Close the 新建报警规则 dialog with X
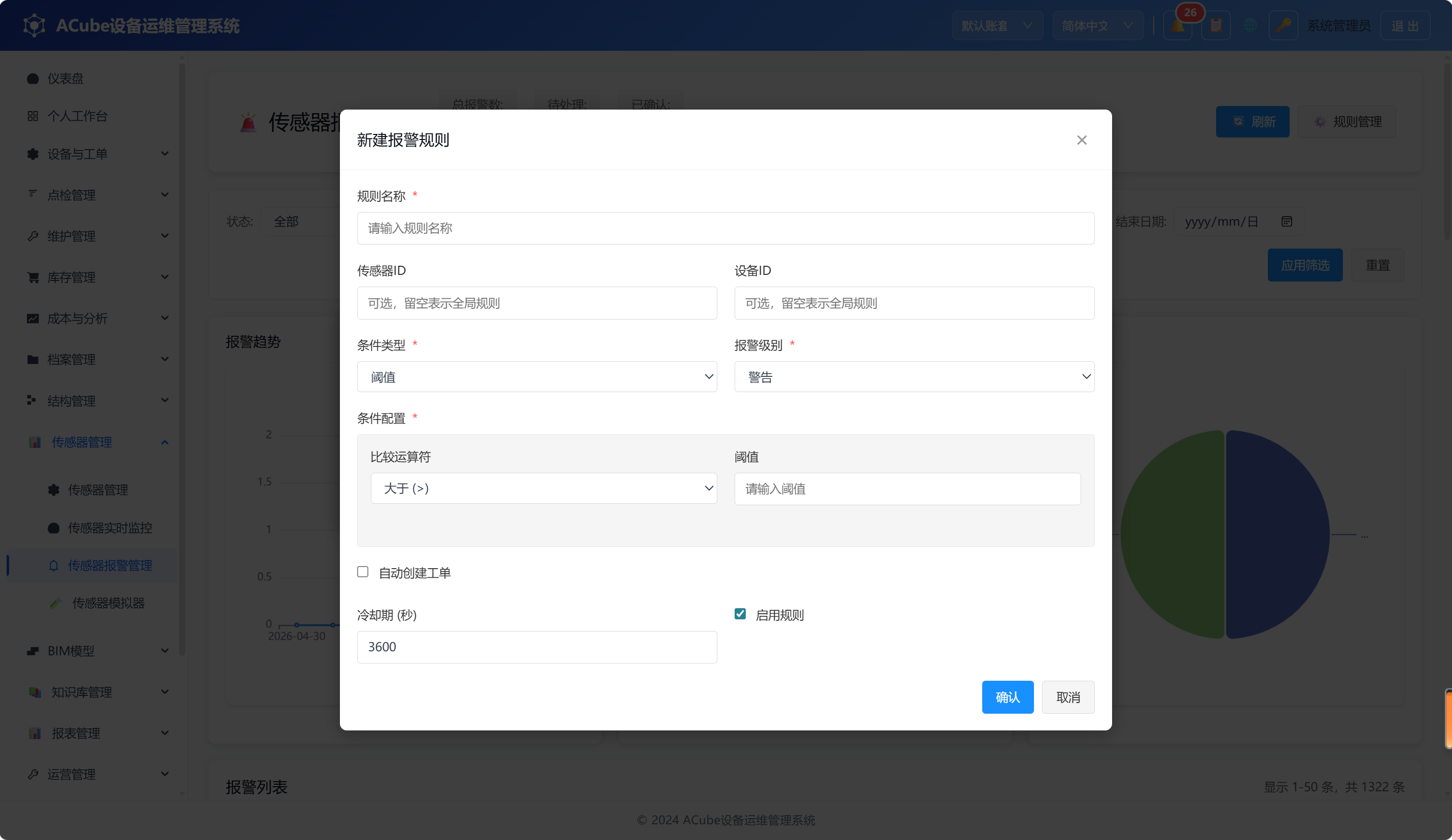The height and width of the screenshot is (840, 1452). tap(1082, 140)
